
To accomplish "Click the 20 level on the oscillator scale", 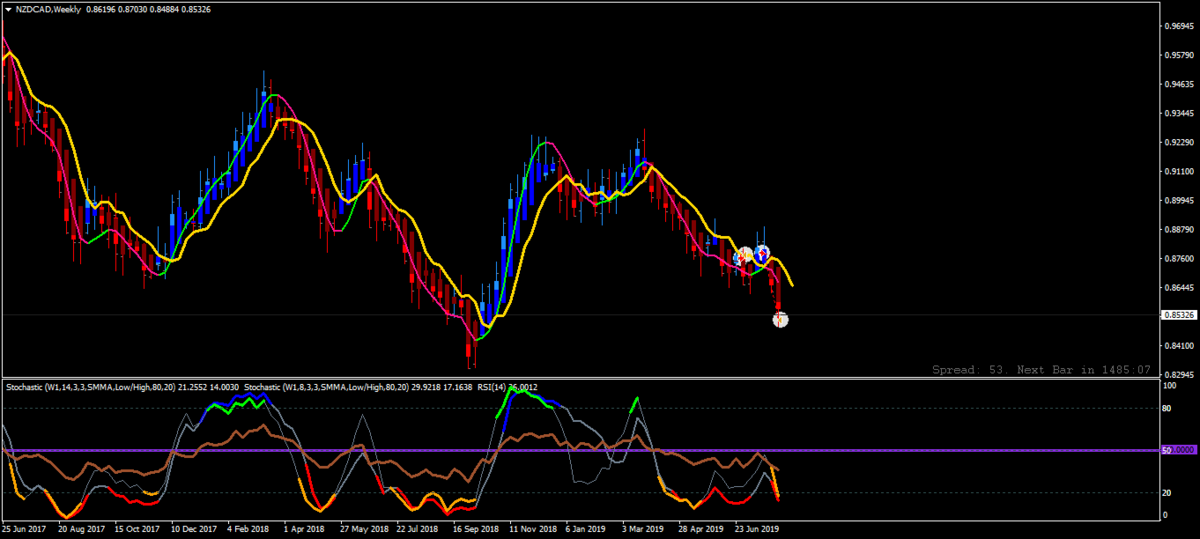I will [x=1167, y=493].
